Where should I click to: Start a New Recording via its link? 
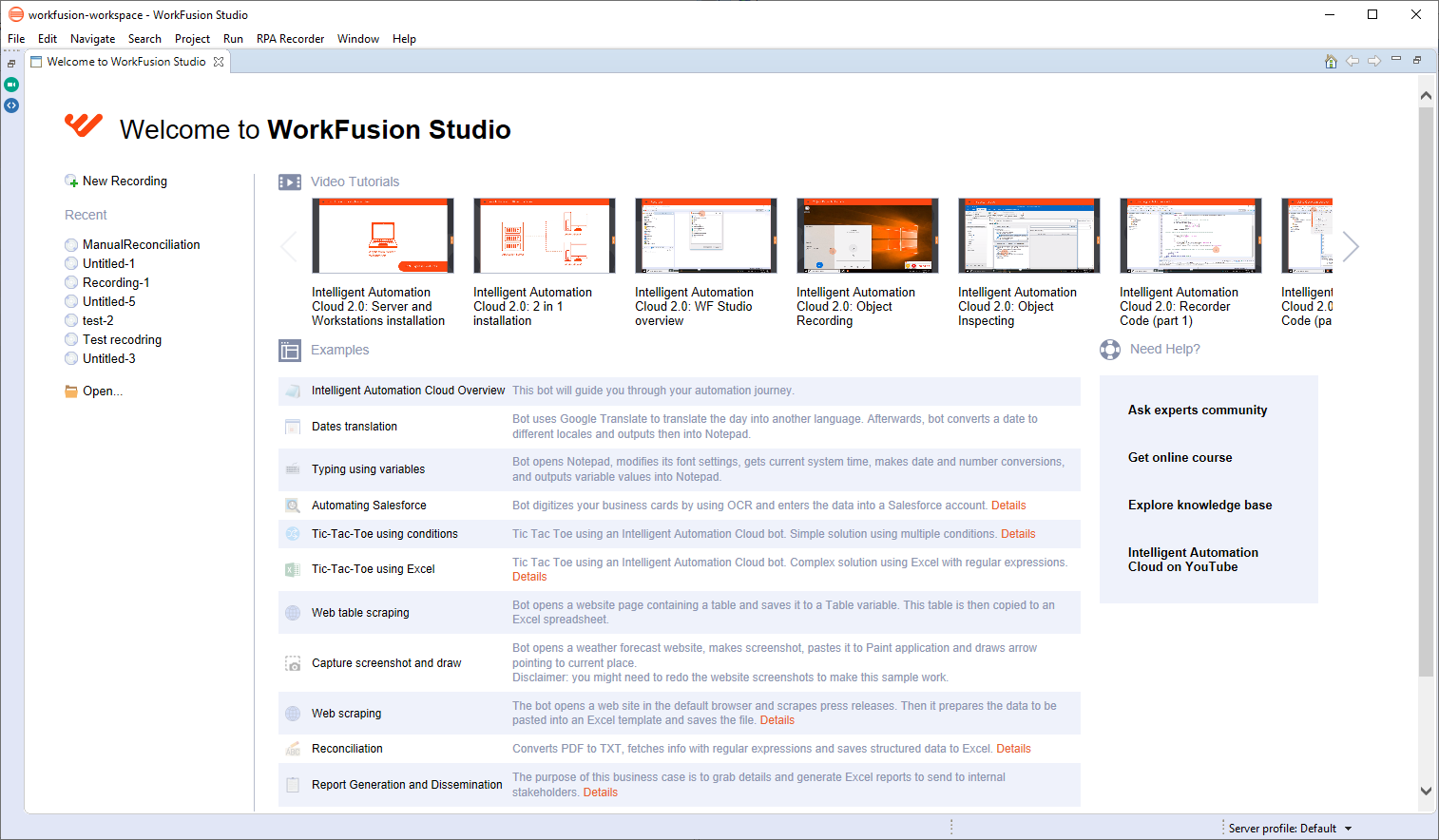(x=125, y=181)
